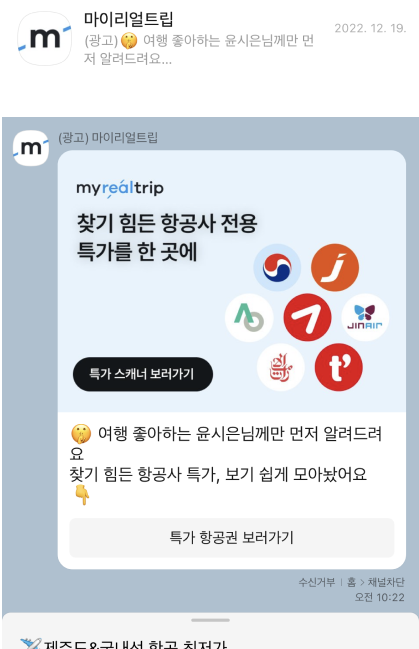This screenshot has height=649, width=419.
Task: Tap the message text about 윤시은님
Action: [226, 464]
